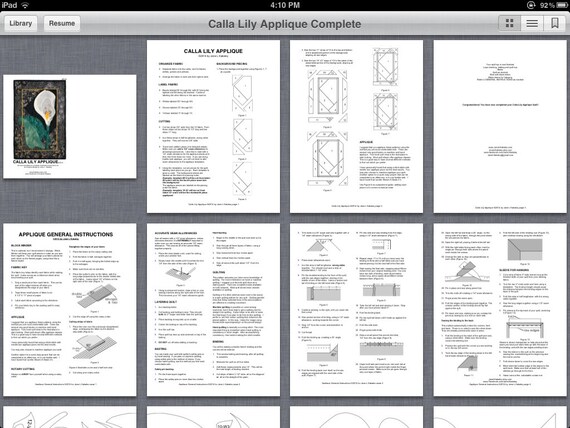570x428 pixels.
Task: Tap the Wi-Fi status icon
Action: pos(25,5)
